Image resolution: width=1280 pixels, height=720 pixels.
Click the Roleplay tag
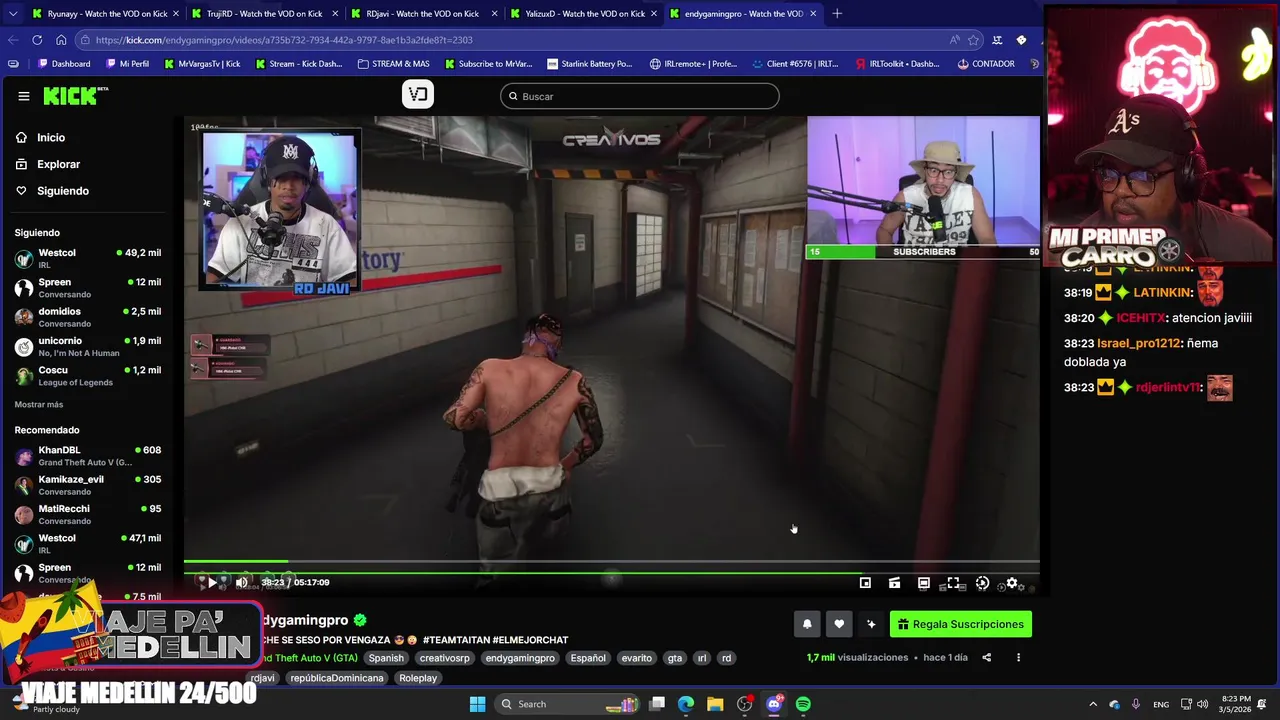pos(418,678)
